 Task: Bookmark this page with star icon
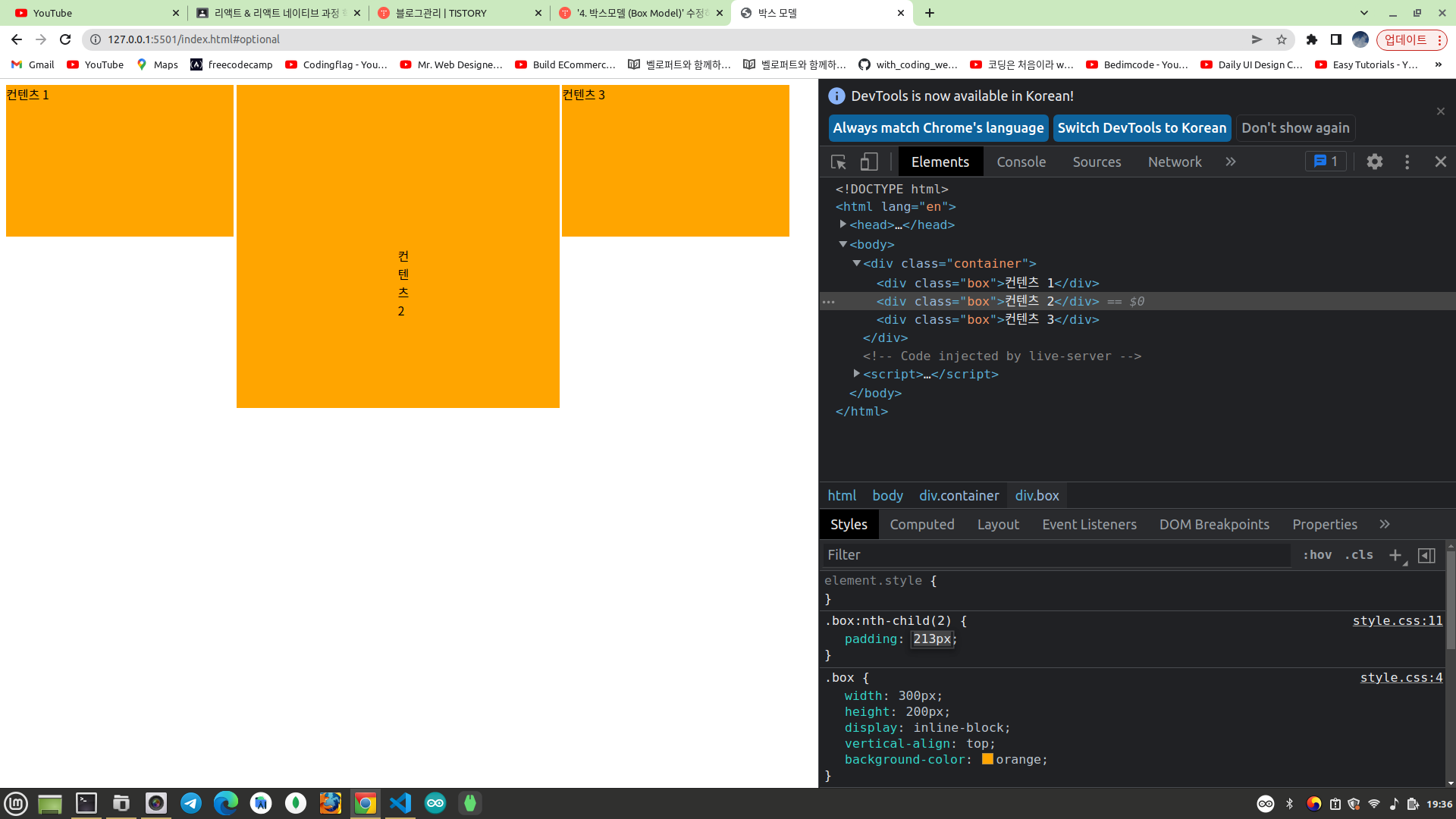click(x=1282, y=39)
